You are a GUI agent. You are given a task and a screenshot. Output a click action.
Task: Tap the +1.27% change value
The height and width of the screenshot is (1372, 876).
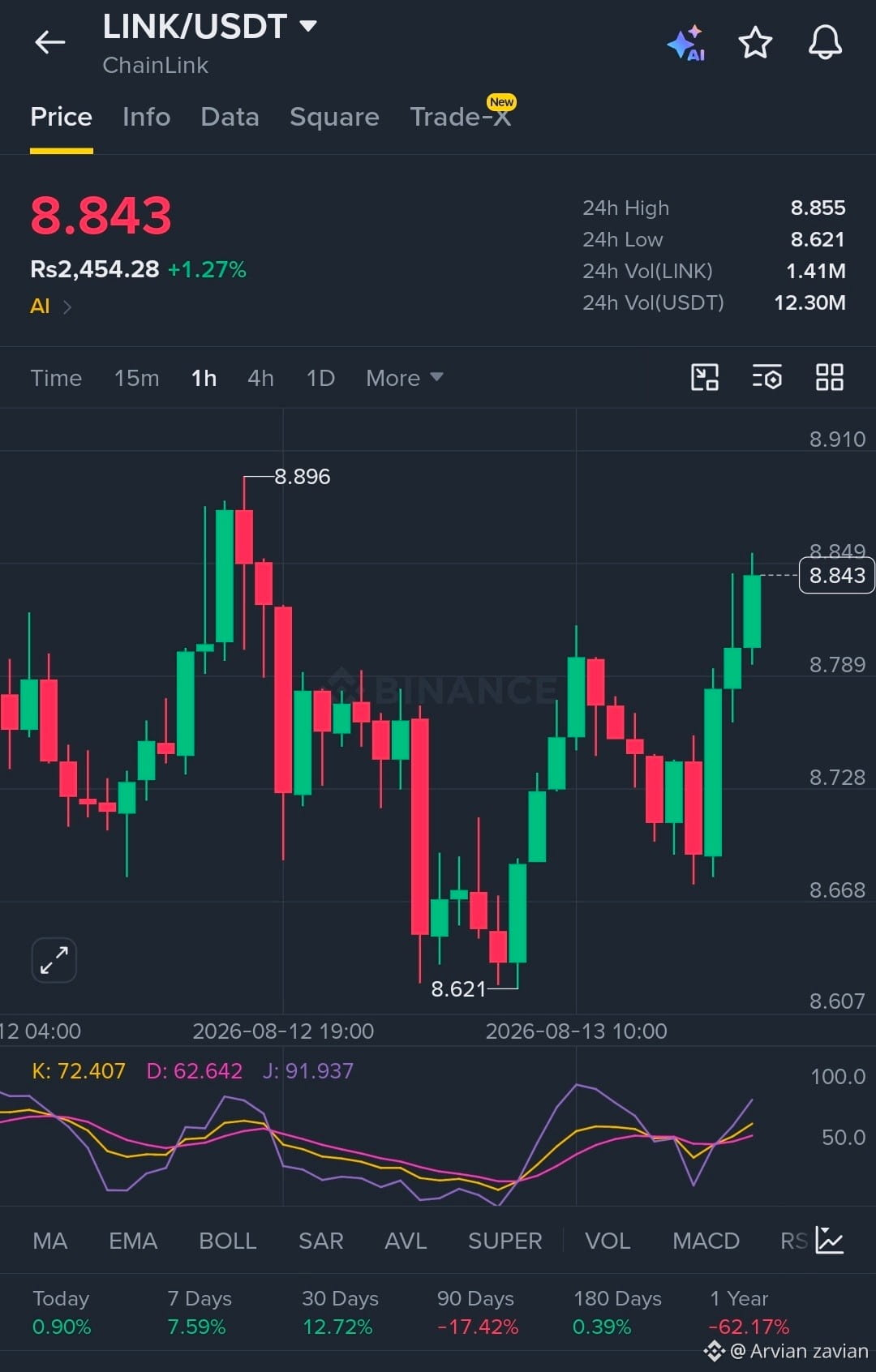pos(207,269)
